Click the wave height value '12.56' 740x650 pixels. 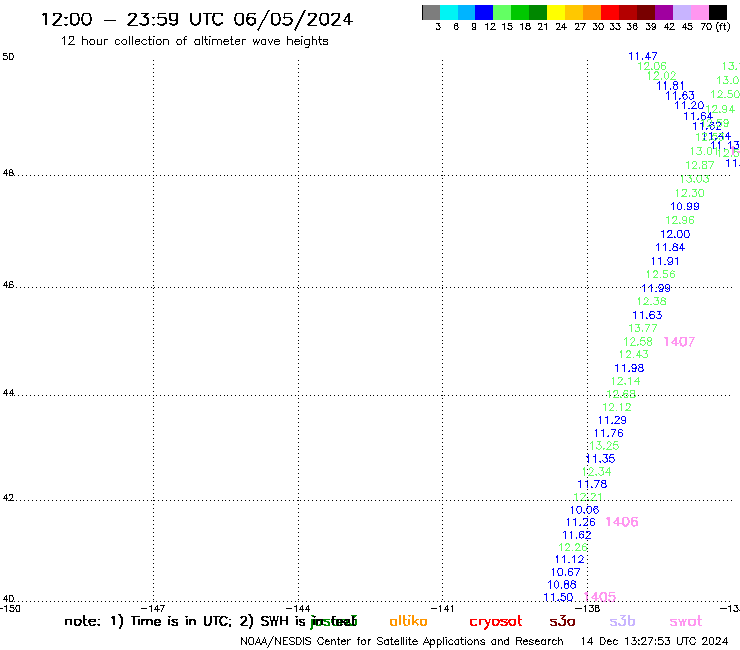click(661, 274)
